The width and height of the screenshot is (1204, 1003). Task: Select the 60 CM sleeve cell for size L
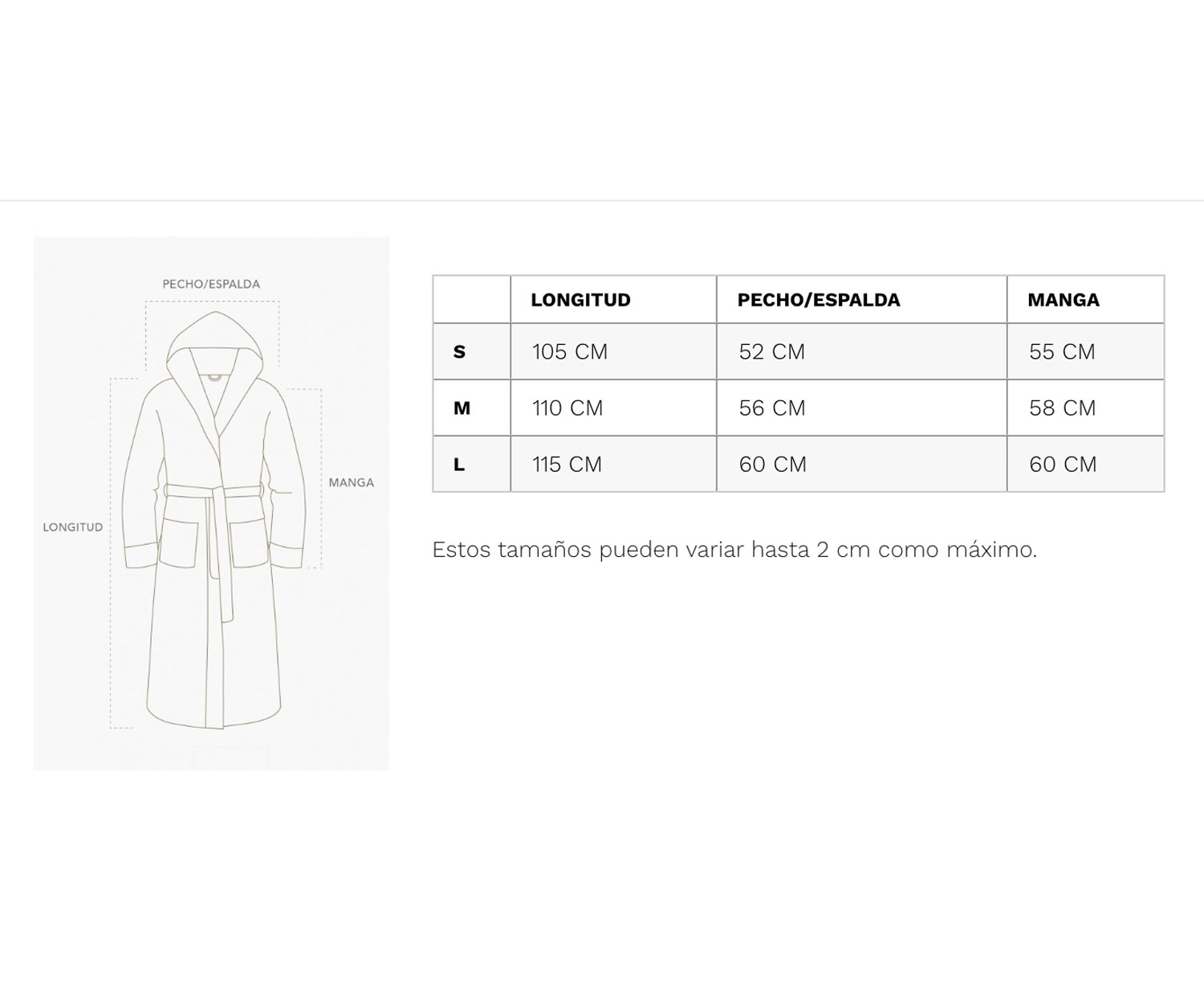click(x=1063, y=464)
